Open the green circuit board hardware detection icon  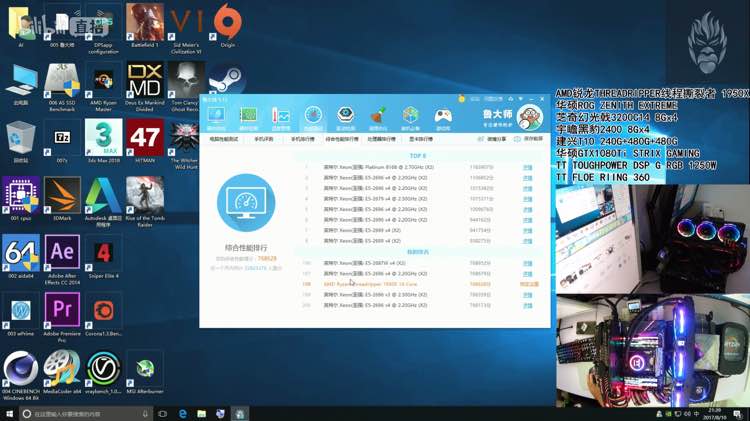click(x=248, y=118)
